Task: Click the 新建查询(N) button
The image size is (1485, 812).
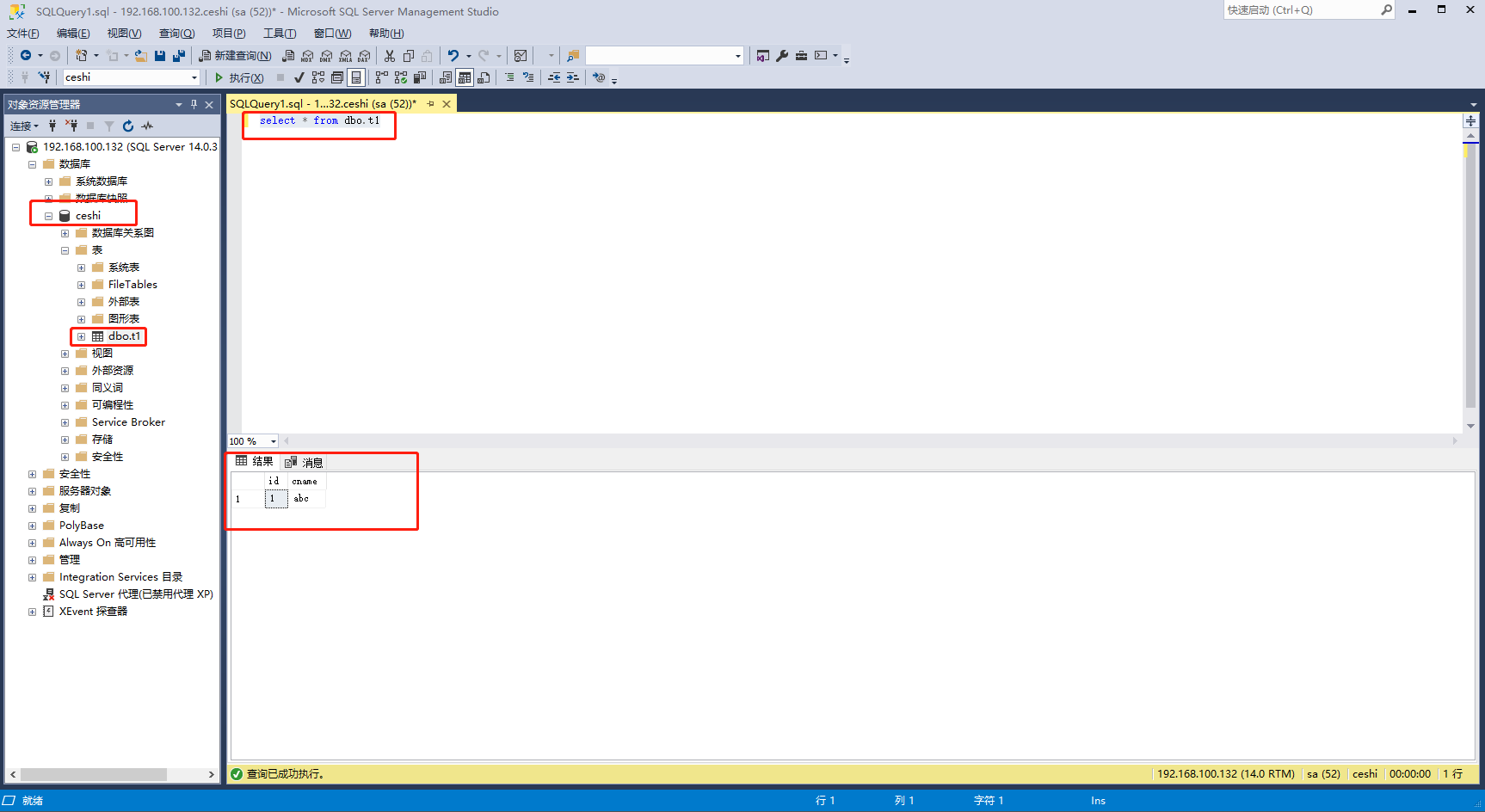Action: pos(235,55)
